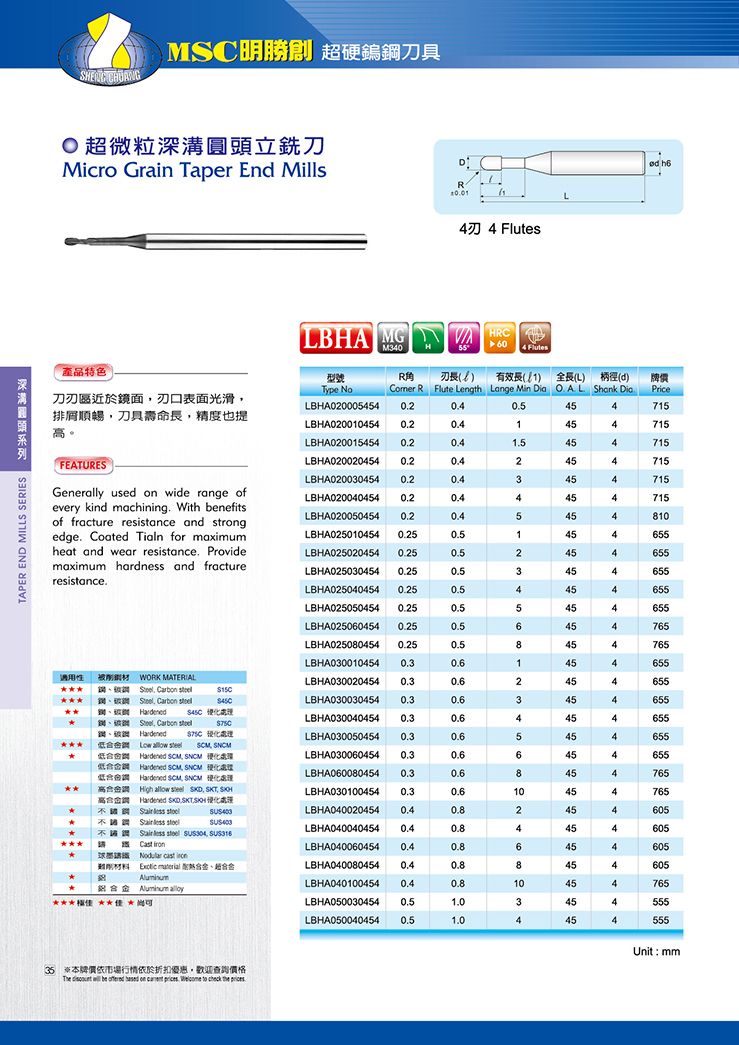The width and height of the screenshot is (739, 1045).
Task: Select the 'Exotic material' row
Action: pos(150,866)
